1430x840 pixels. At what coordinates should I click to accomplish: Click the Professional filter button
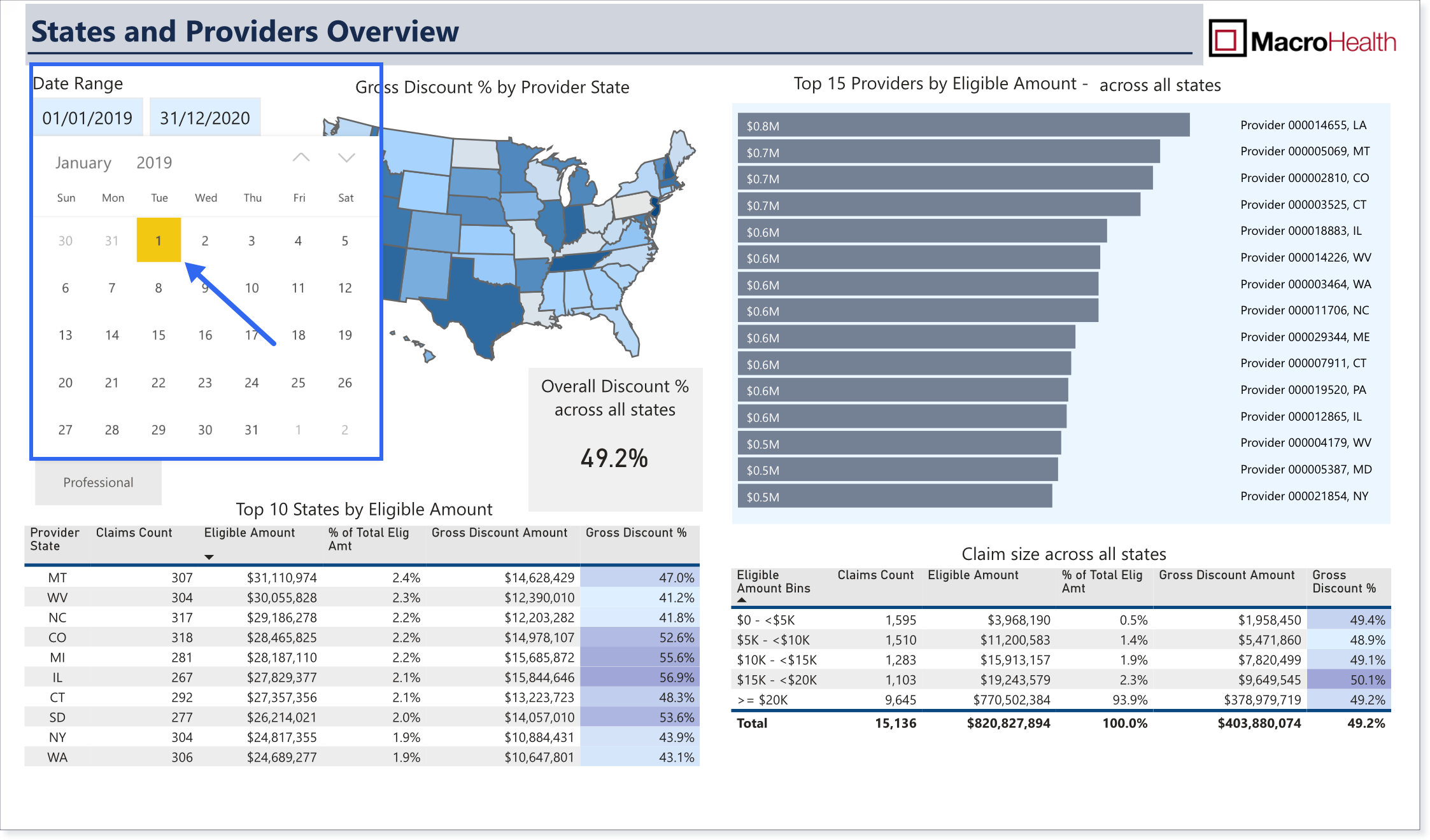[x=98, y=482]
